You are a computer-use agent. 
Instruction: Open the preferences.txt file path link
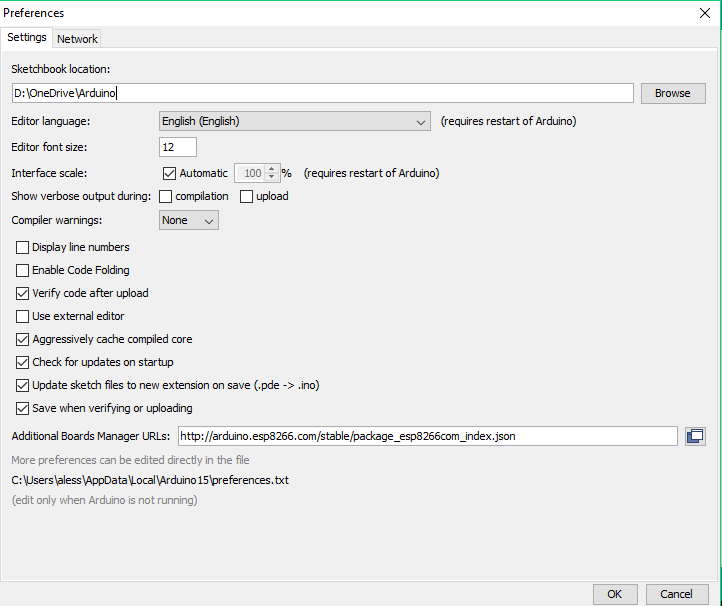[x=150, y=480]
